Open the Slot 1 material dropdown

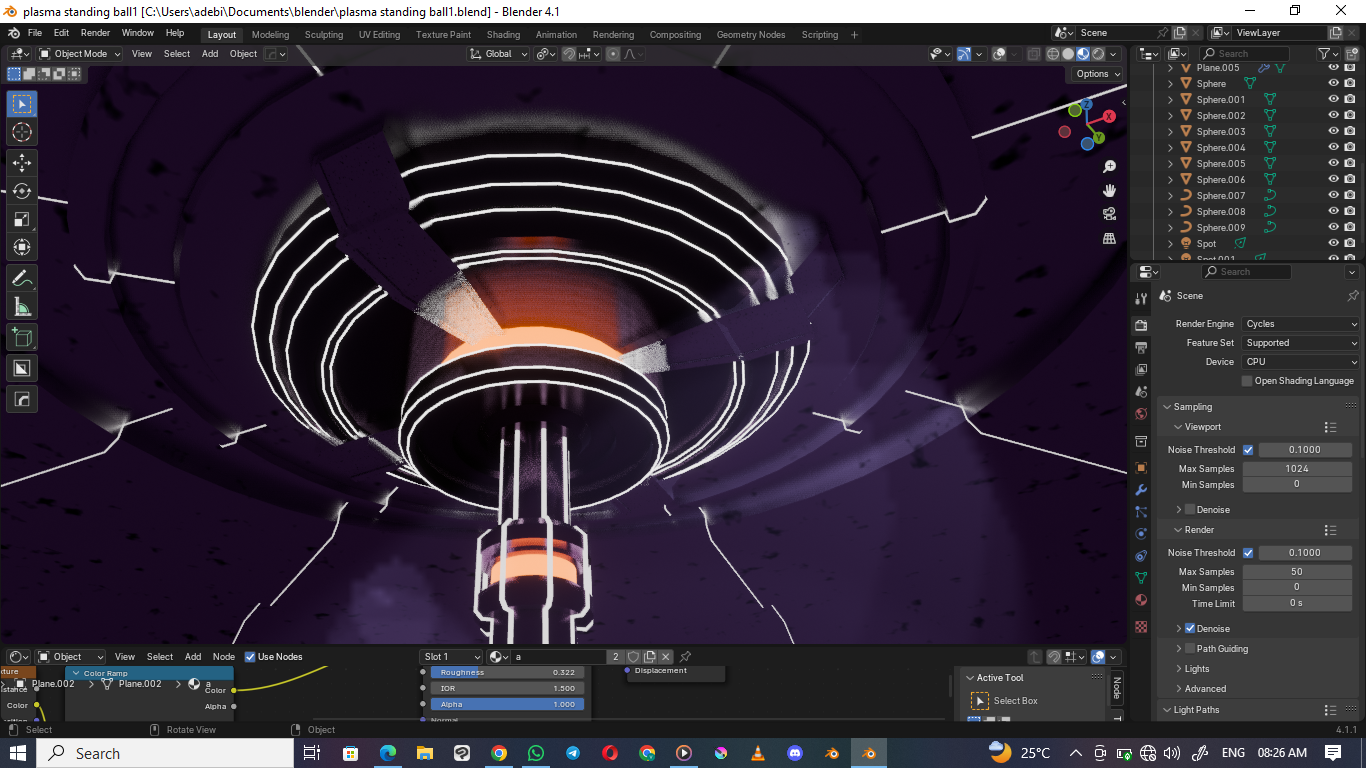(451, 657)
